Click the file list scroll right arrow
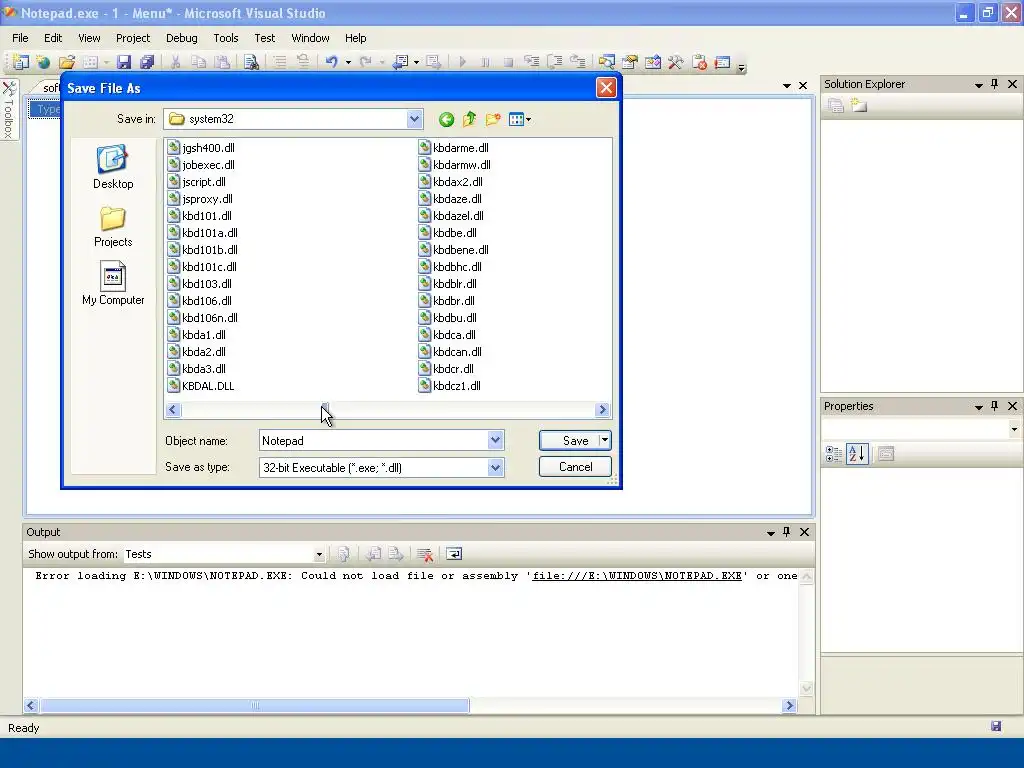The width and height of the screenshot is (1024, 768). (602, 409)
